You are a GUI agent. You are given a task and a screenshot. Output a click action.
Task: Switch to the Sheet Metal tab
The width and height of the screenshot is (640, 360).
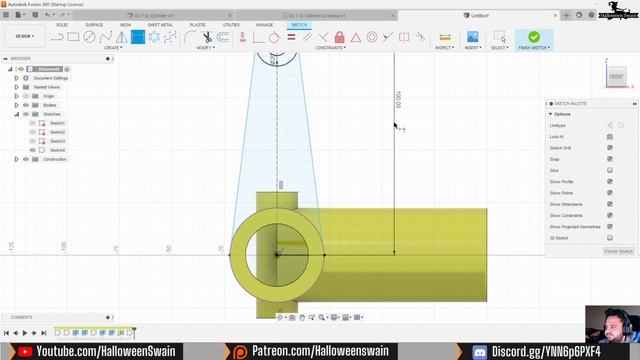[160, 25]
